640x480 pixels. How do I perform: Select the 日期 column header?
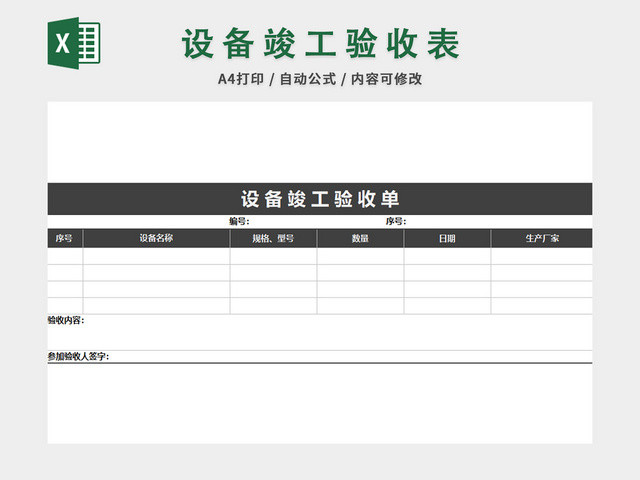tap(447, 238)
